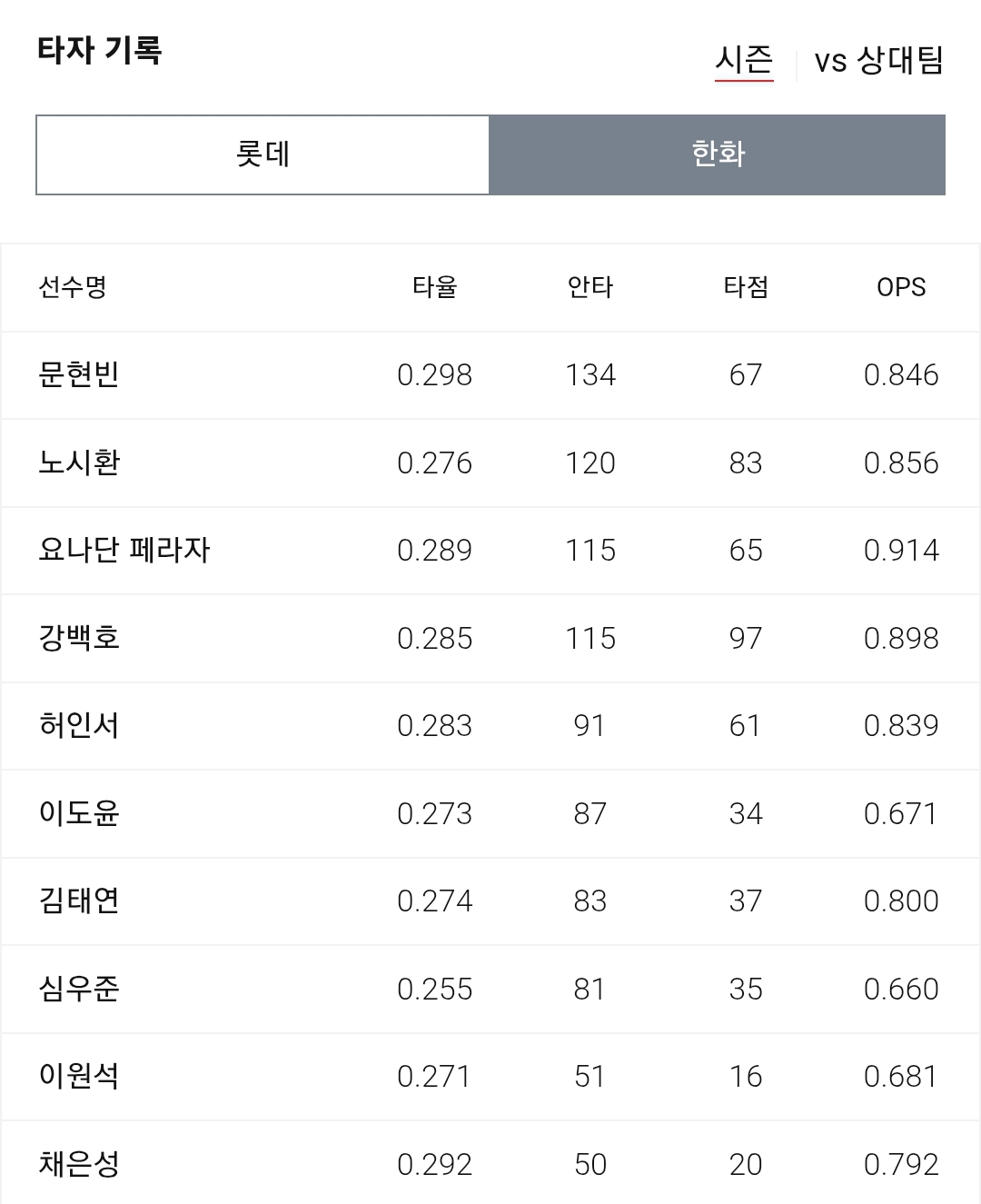Screen dimensions: 981x1204
Task: Select 요나단 페라자 player name
Action: (124, 551)
